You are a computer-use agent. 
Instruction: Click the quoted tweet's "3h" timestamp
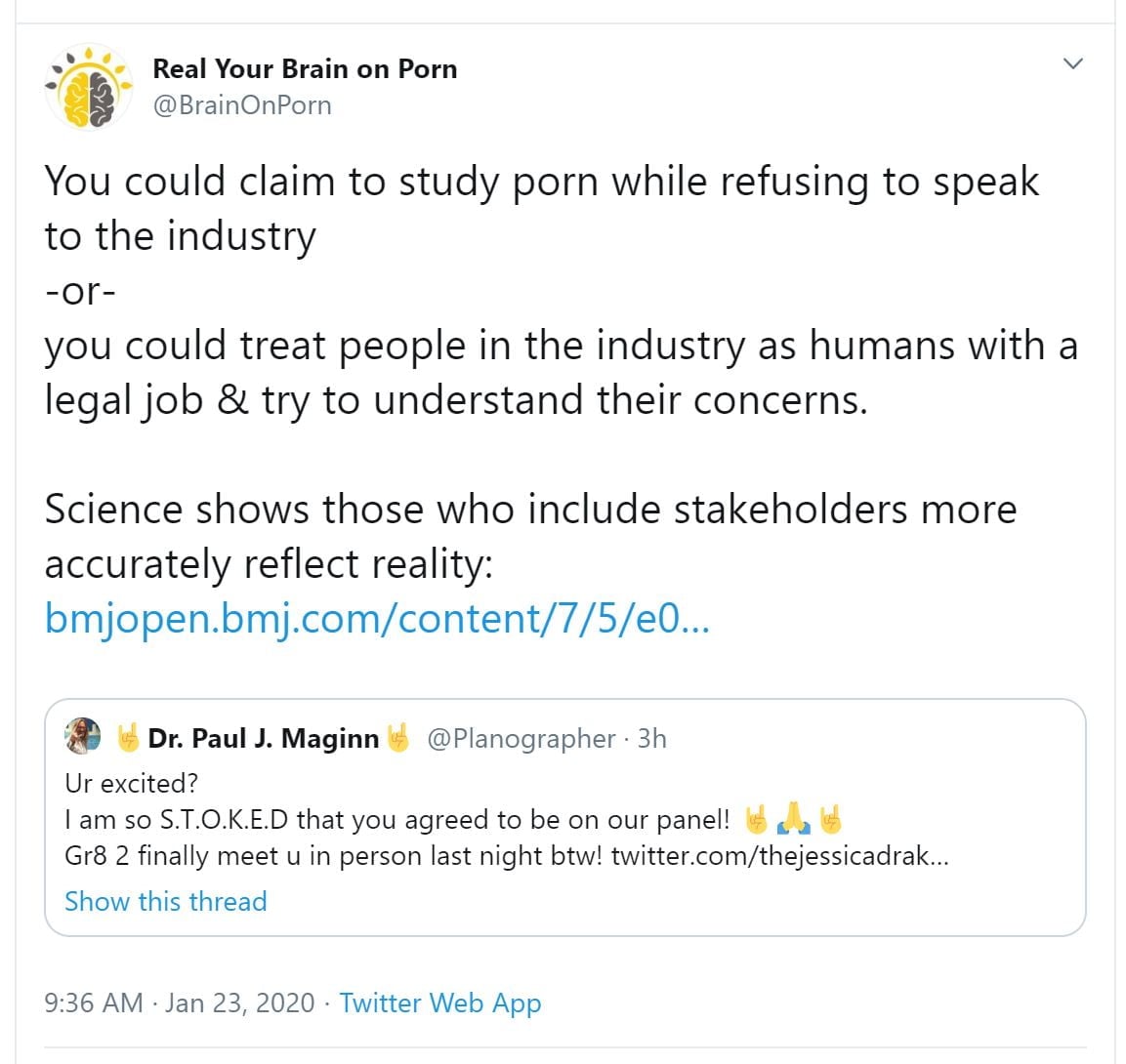(x=652, y=739)
